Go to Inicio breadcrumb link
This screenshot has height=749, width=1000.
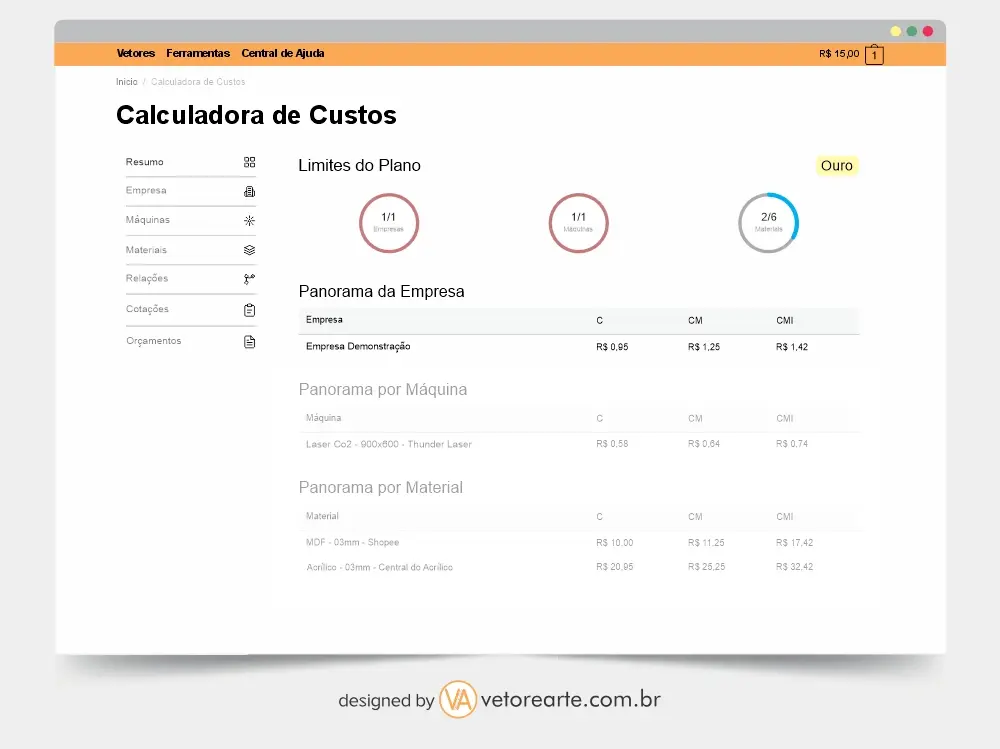[x=126, y=82]
